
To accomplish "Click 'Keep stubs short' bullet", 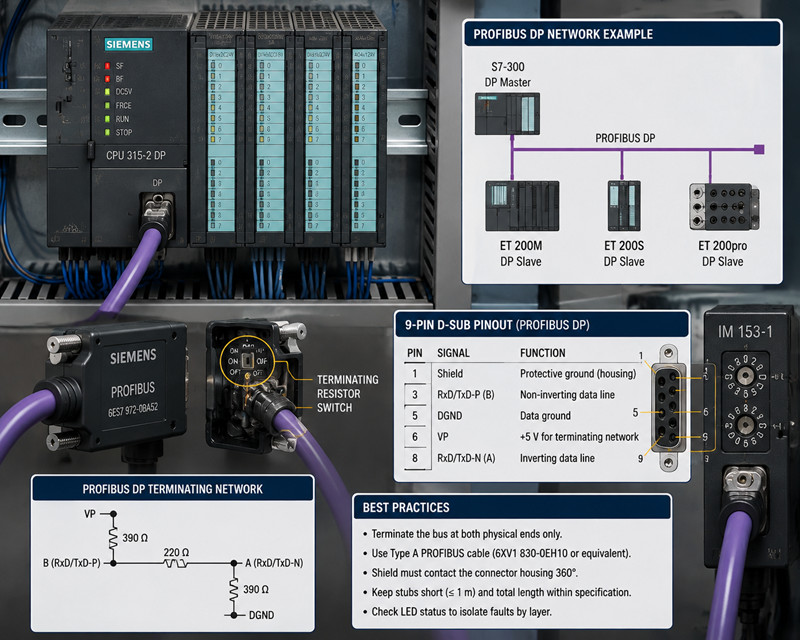I will 497,592.
